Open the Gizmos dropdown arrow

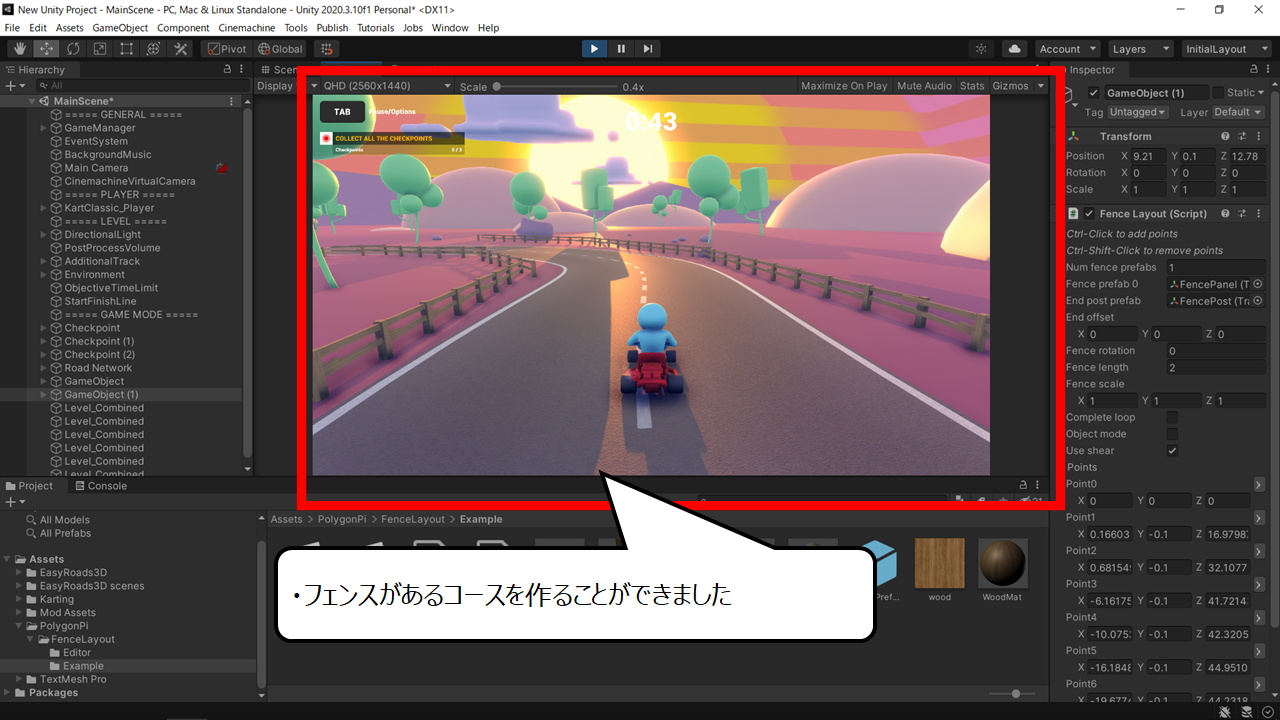(x=1041, y=86)
